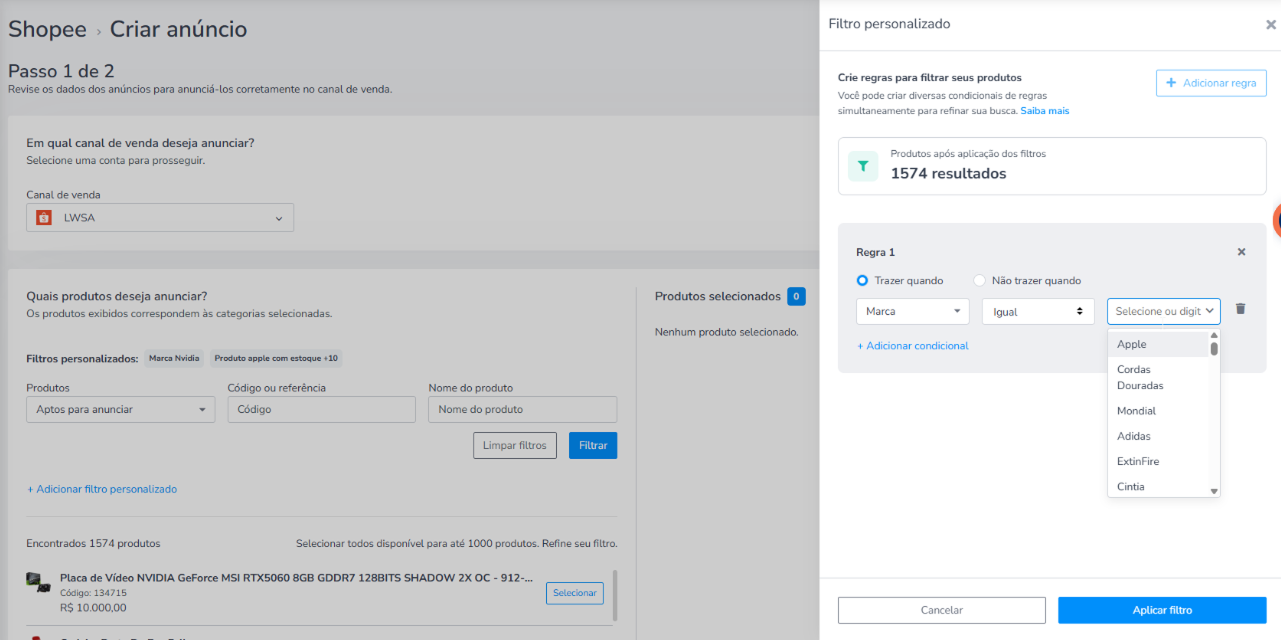This screenshot has height=640, width=1281.
Task: Close the Filtro personalizado panel
Action: tap(1270, 25)
